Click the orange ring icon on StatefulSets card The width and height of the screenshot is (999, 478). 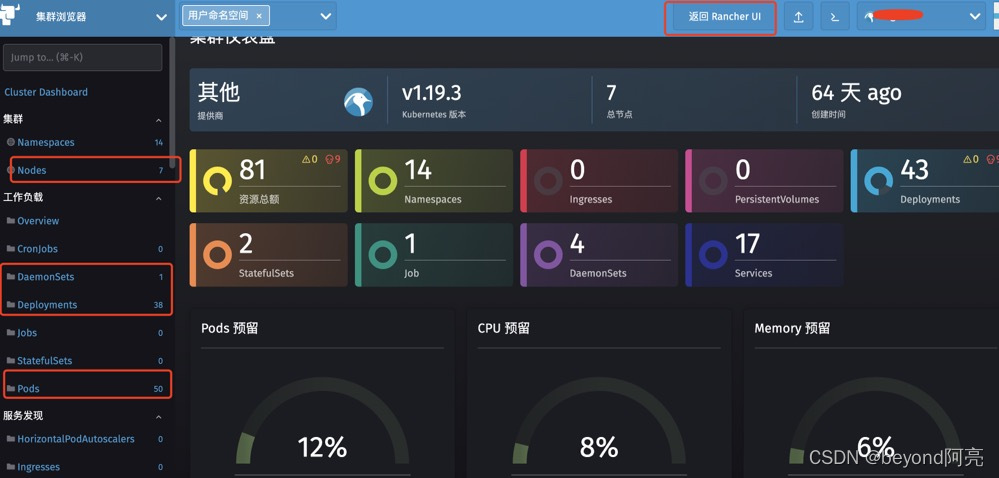[217, 255]
